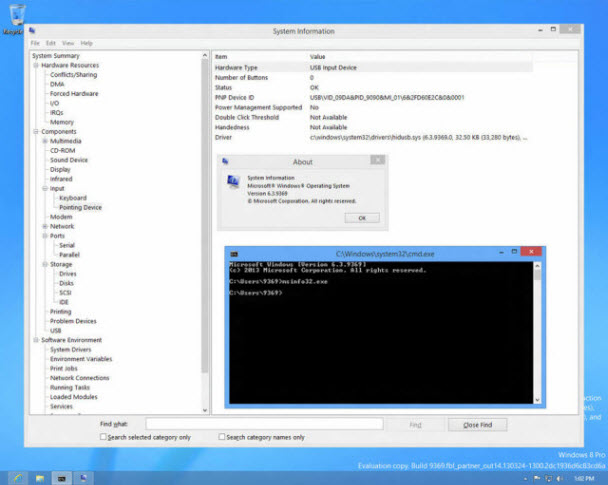The height and width of the screenshot is (485, 608).
Task: Click the computer icon in the About dialog
Action: point(232,181)
